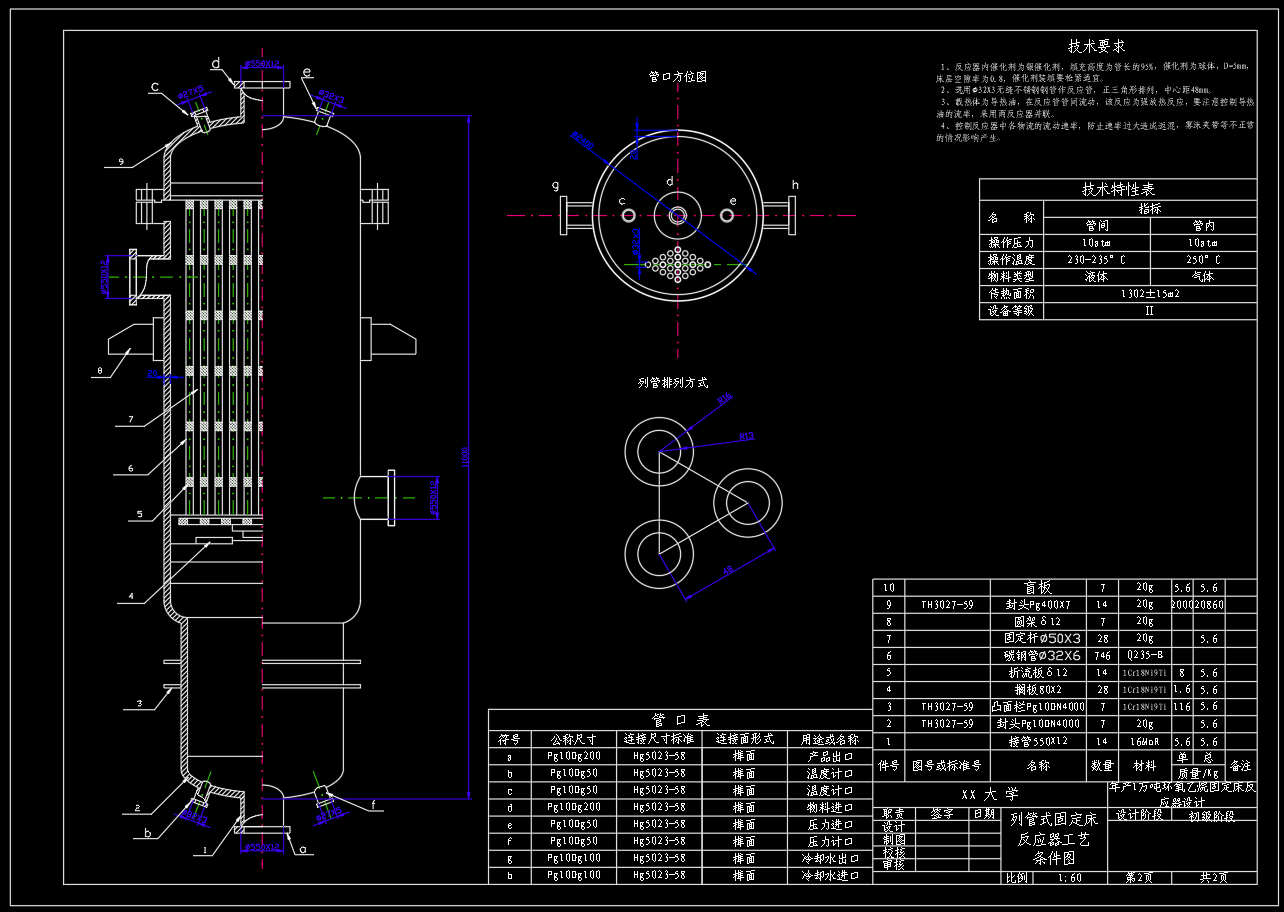Click the 技术要求 heading text
Viewport: 1284px width, 912px height.
(1096, 46)
